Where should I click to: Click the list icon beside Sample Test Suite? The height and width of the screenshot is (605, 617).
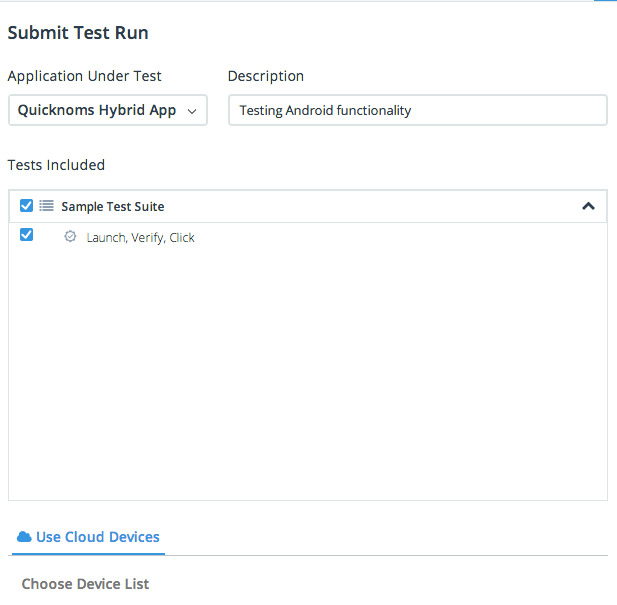point(46,206)
